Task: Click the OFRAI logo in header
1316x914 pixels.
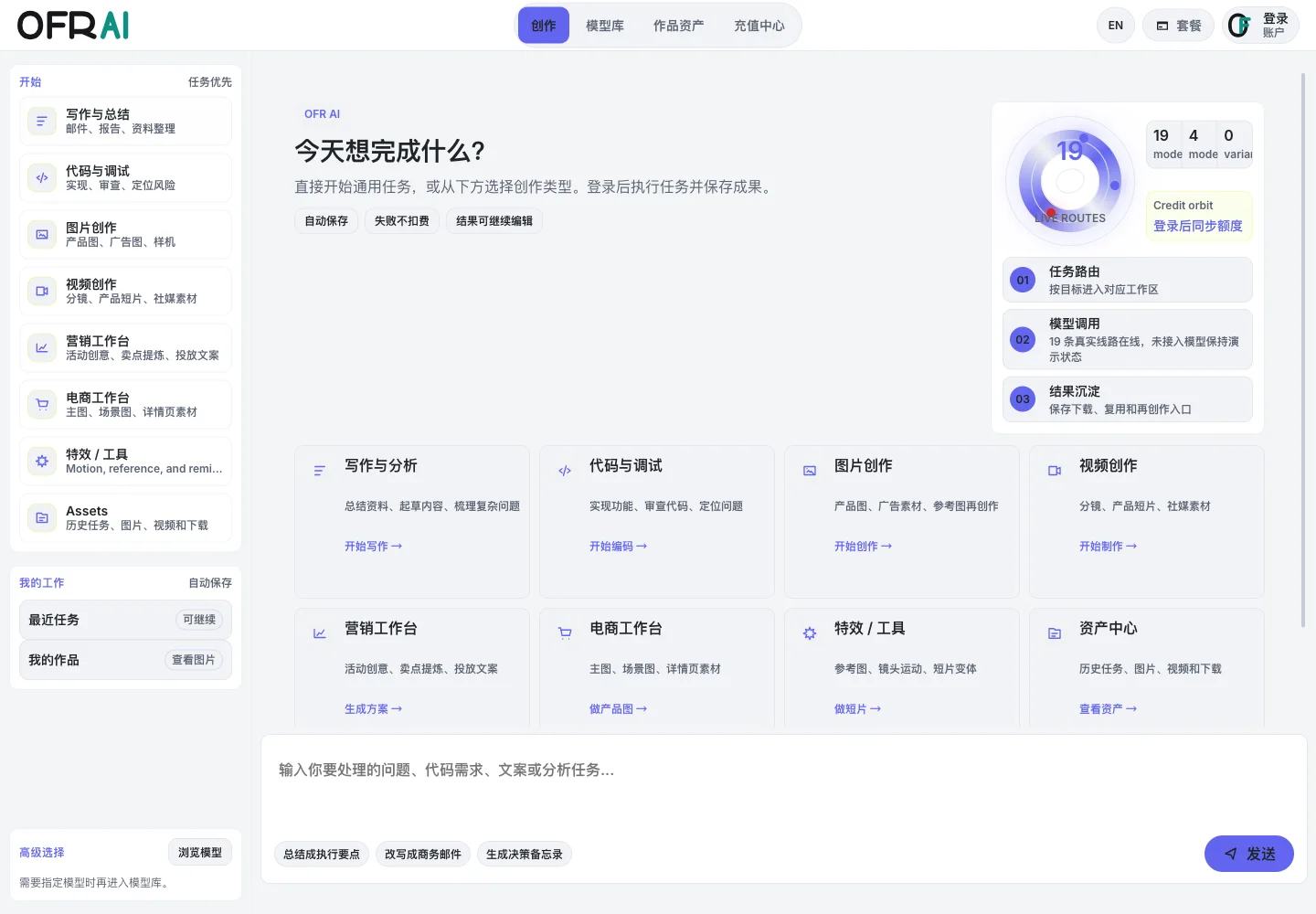Action: [x=73, y=26]
